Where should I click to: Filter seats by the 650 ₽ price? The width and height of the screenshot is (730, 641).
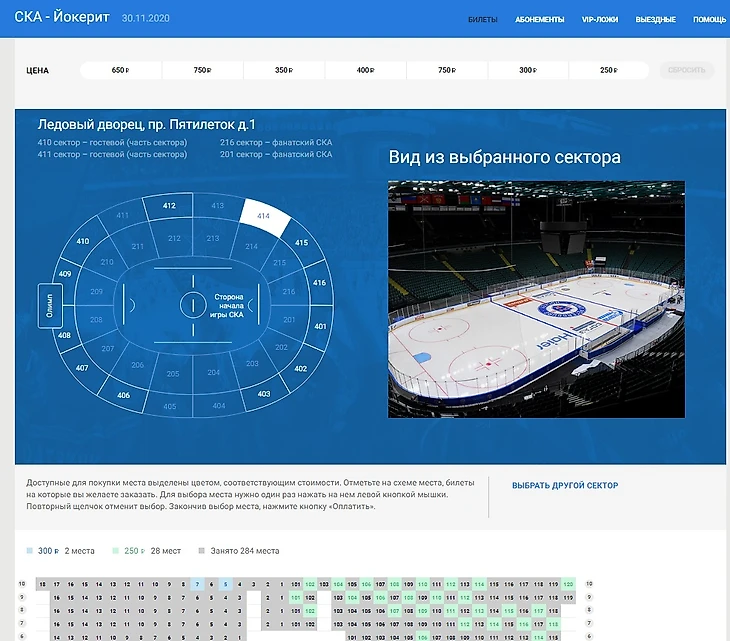120,70
